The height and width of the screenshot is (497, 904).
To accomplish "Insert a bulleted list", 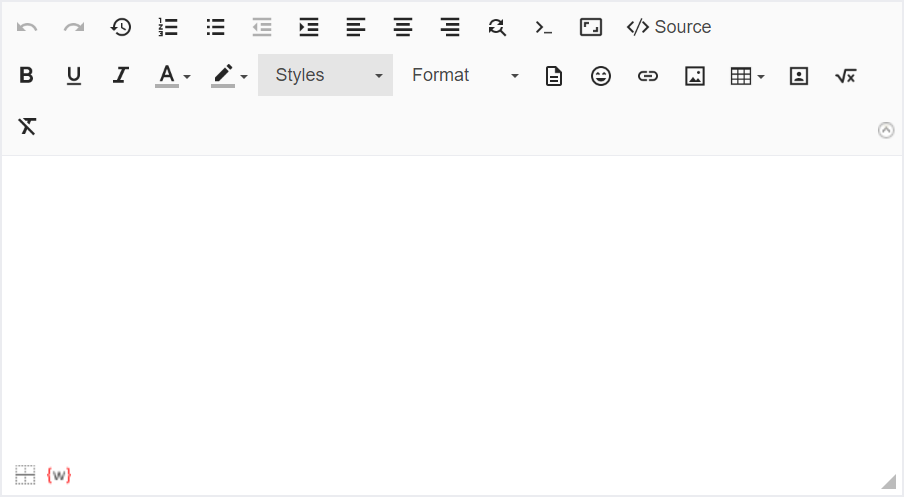I will pyautogui.click(x=215, y=27).
